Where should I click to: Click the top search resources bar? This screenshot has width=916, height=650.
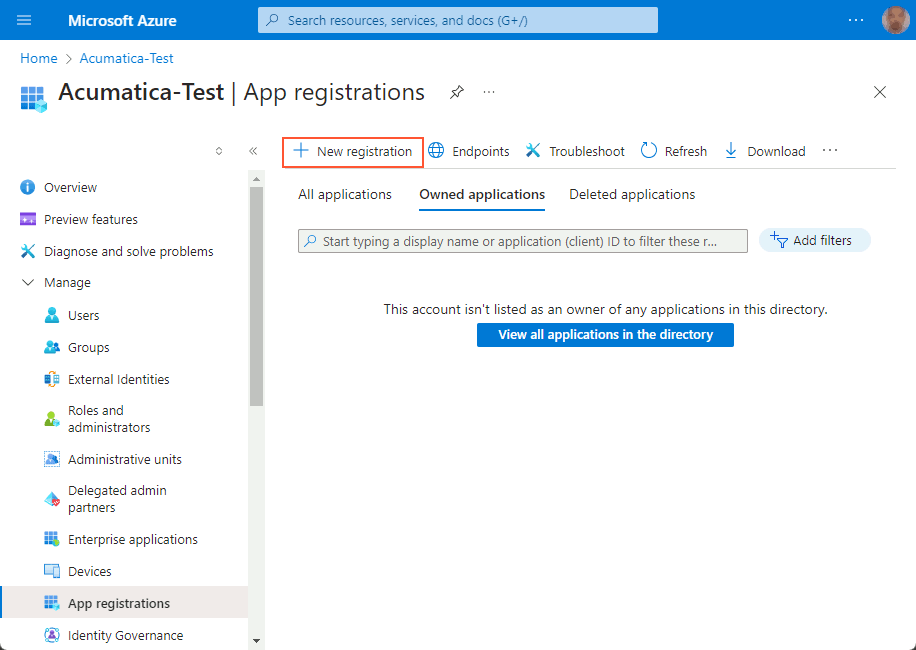click(458, 20)
